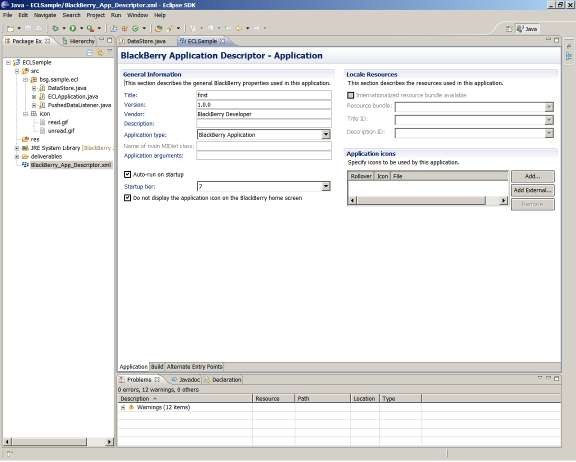Click the Remove button for icons
576x462 pixels.
533,204
